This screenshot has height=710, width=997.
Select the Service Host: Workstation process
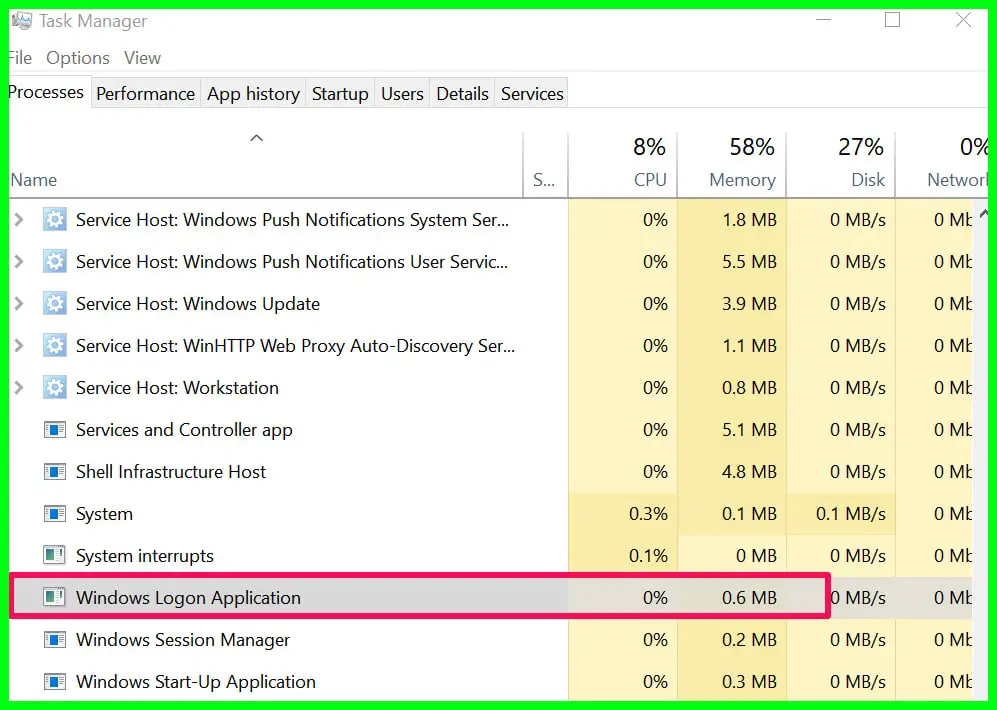pos(490,387)
